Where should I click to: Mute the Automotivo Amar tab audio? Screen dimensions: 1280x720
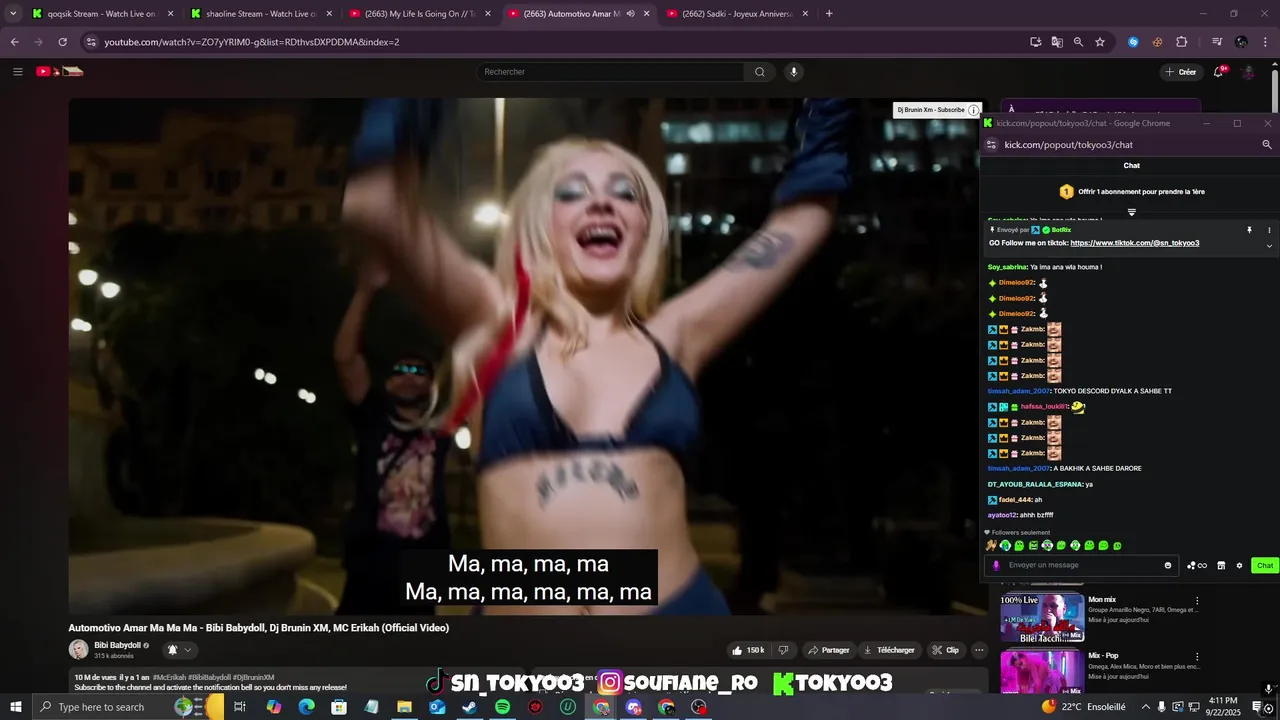(631, 14)
